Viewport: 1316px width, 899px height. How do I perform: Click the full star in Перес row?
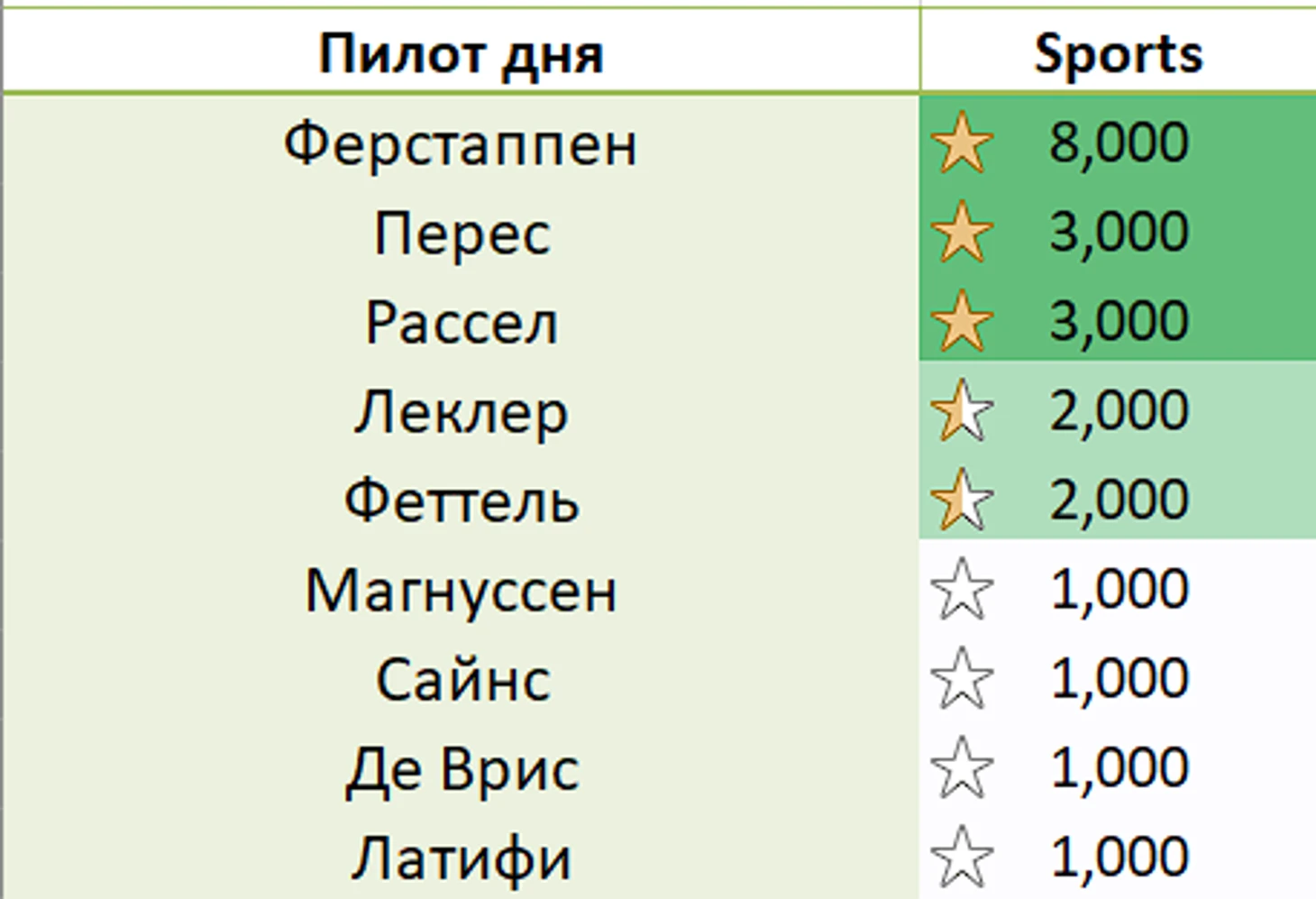pyautogui.click(x=962, y=232)
